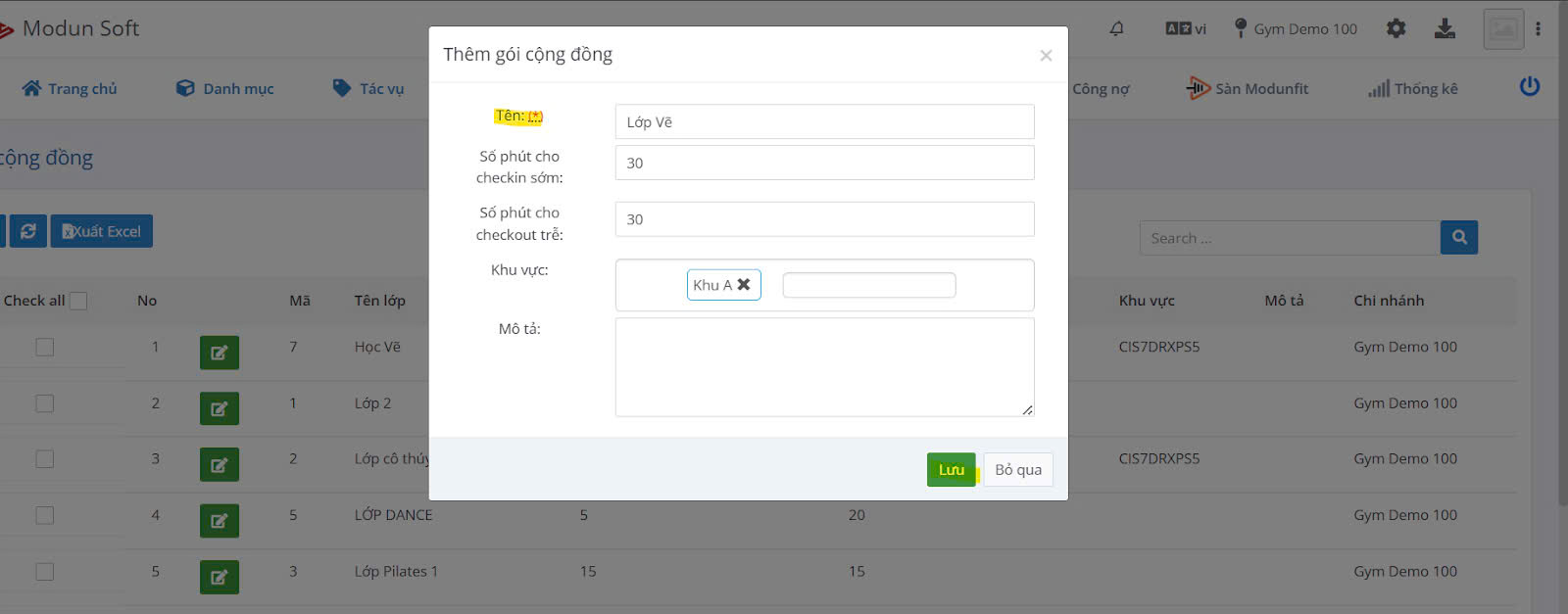1568x614 pixels.
Task: Click the Mô tả text area
Action: [824, 367]
